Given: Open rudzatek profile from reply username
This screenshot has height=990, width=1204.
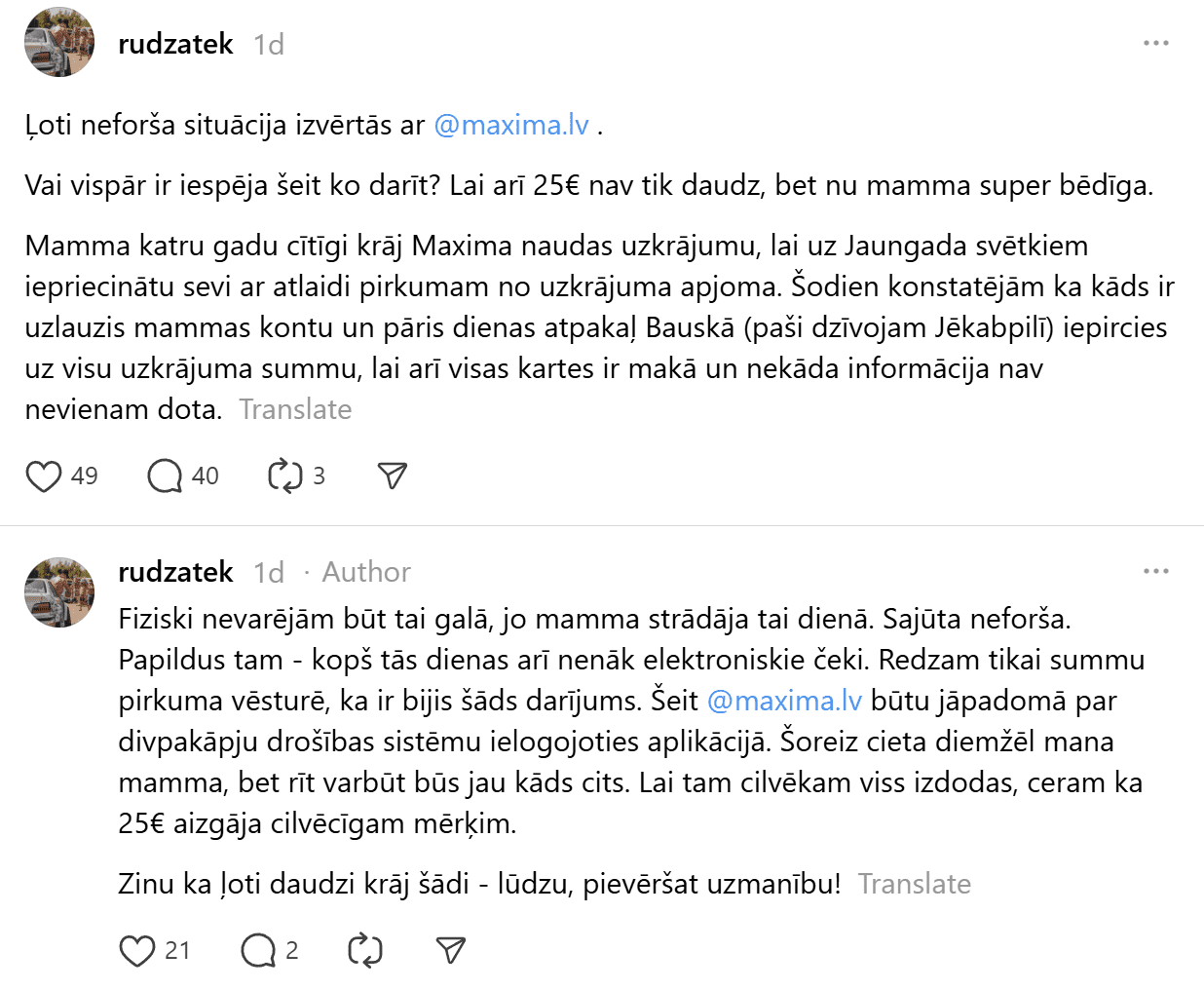Looking at the screenshot, I should pos(175,572).
